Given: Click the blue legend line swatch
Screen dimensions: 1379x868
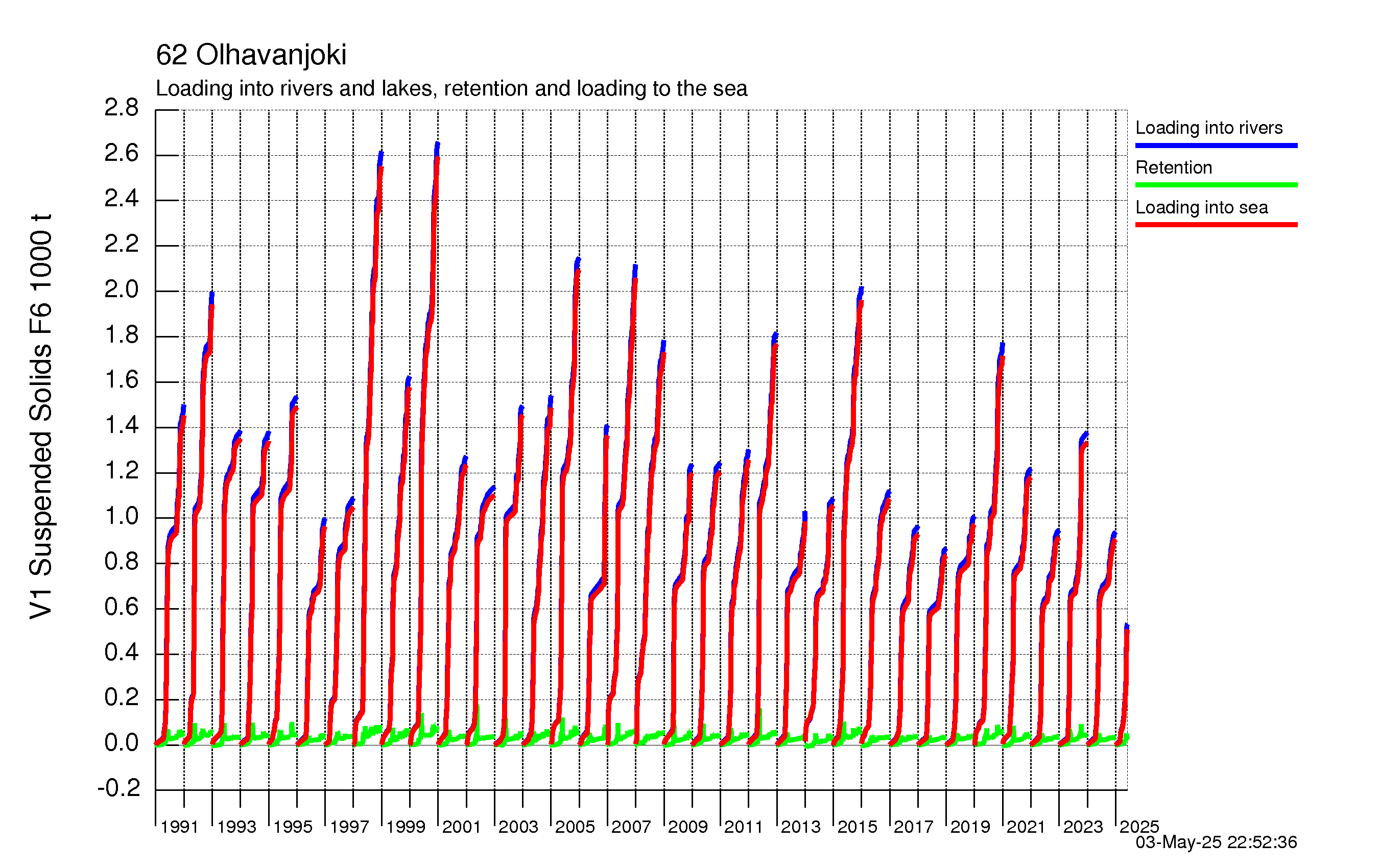Looking at the screenshot, I should pos(1217,146).
